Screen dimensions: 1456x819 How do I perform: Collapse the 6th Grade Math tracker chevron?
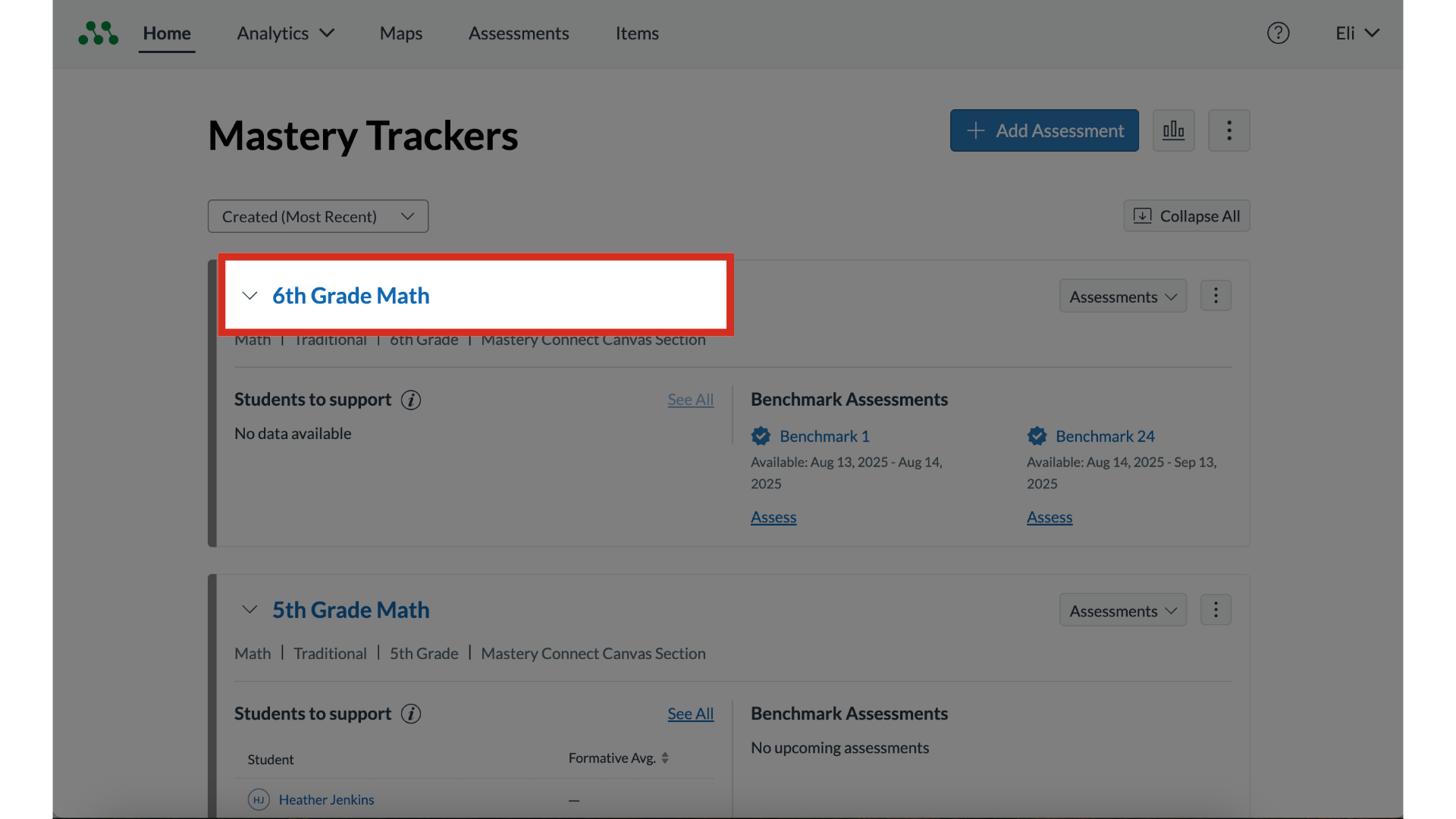pyautogui.click(x=249, y=296)
